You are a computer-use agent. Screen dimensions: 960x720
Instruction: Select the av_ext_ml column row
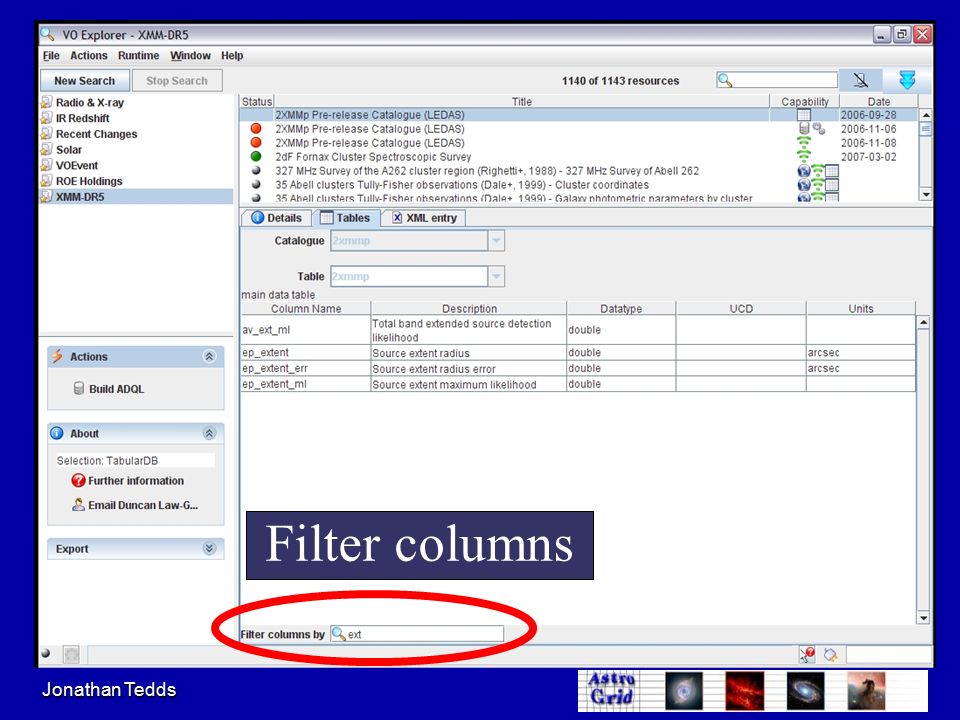coord(578,330)
